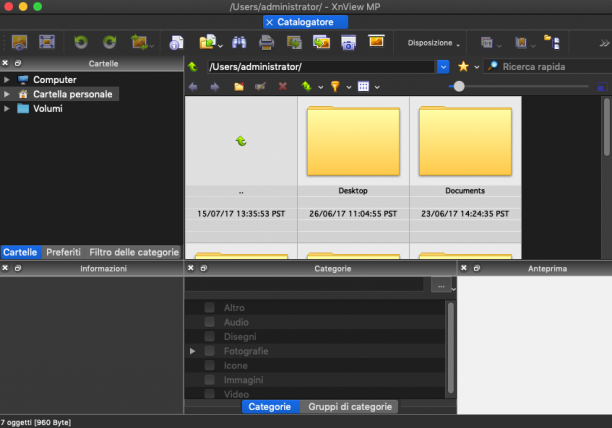Image resolution: width=612 pixels, height=428 pixels.
Task: Rotate clockwise with the green arrow
Action: (110, 42)
